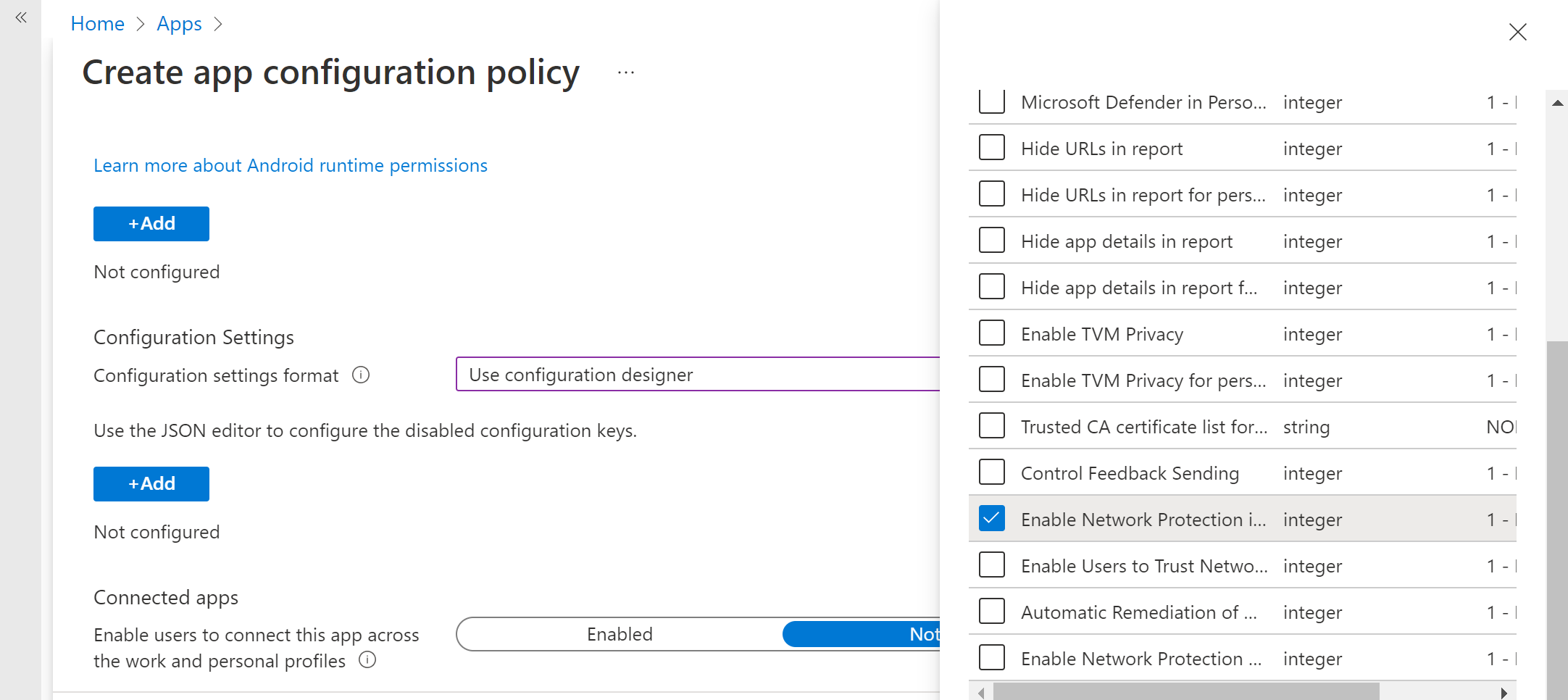Go to Home breadcrumb
This screenshot has width=1568, height=700.
tap(97, 24)
